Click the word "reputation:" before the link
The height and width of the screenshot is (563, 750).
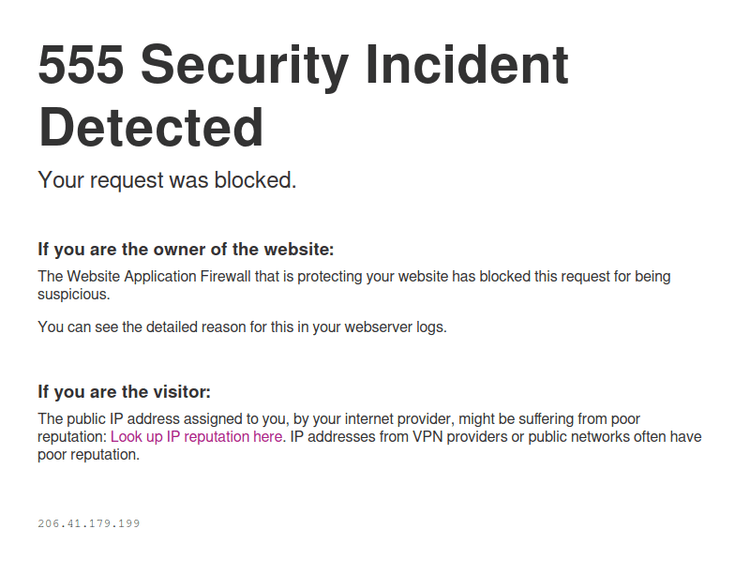[x=71, y=437]
